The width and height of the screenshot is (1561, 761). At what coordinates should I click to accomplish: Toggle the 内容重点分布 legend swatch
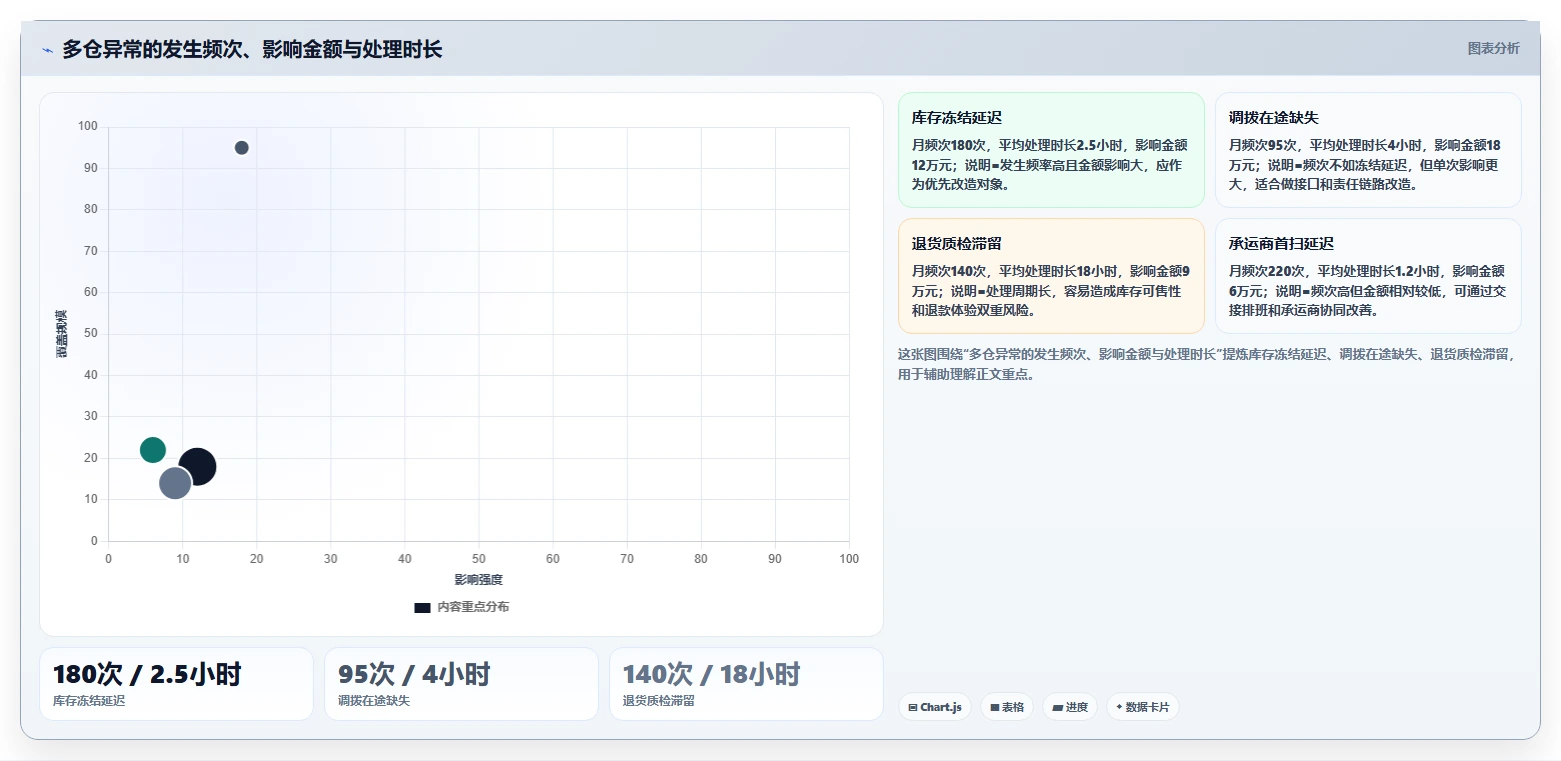coord(422,607)
